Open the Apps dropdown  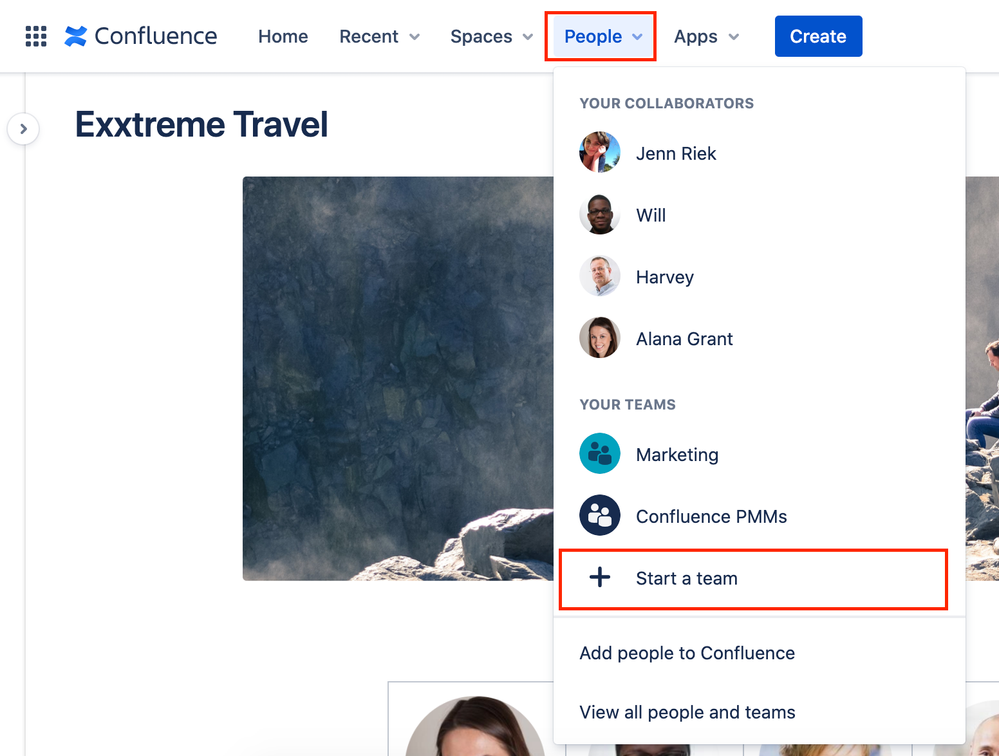707,36
